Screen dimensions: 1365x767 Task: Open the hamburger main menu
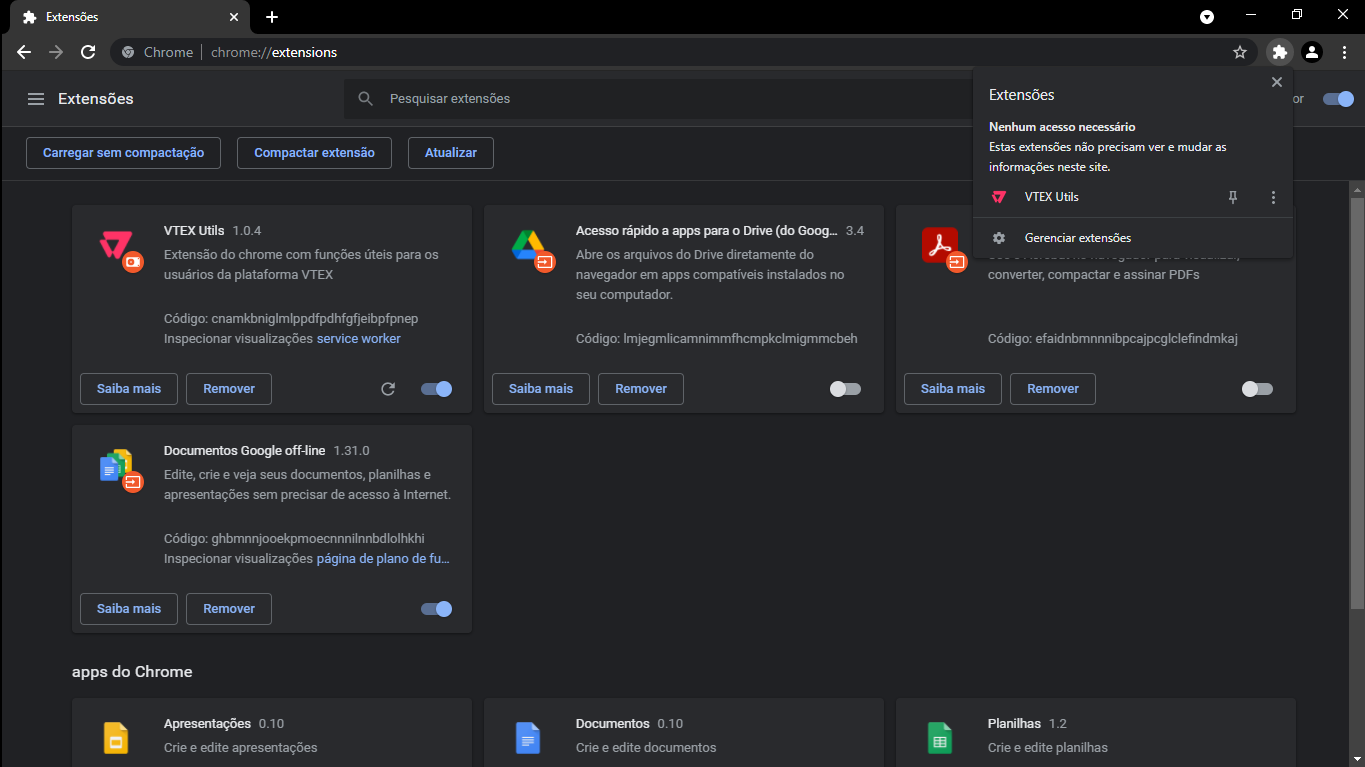click(x=36, y=99)
